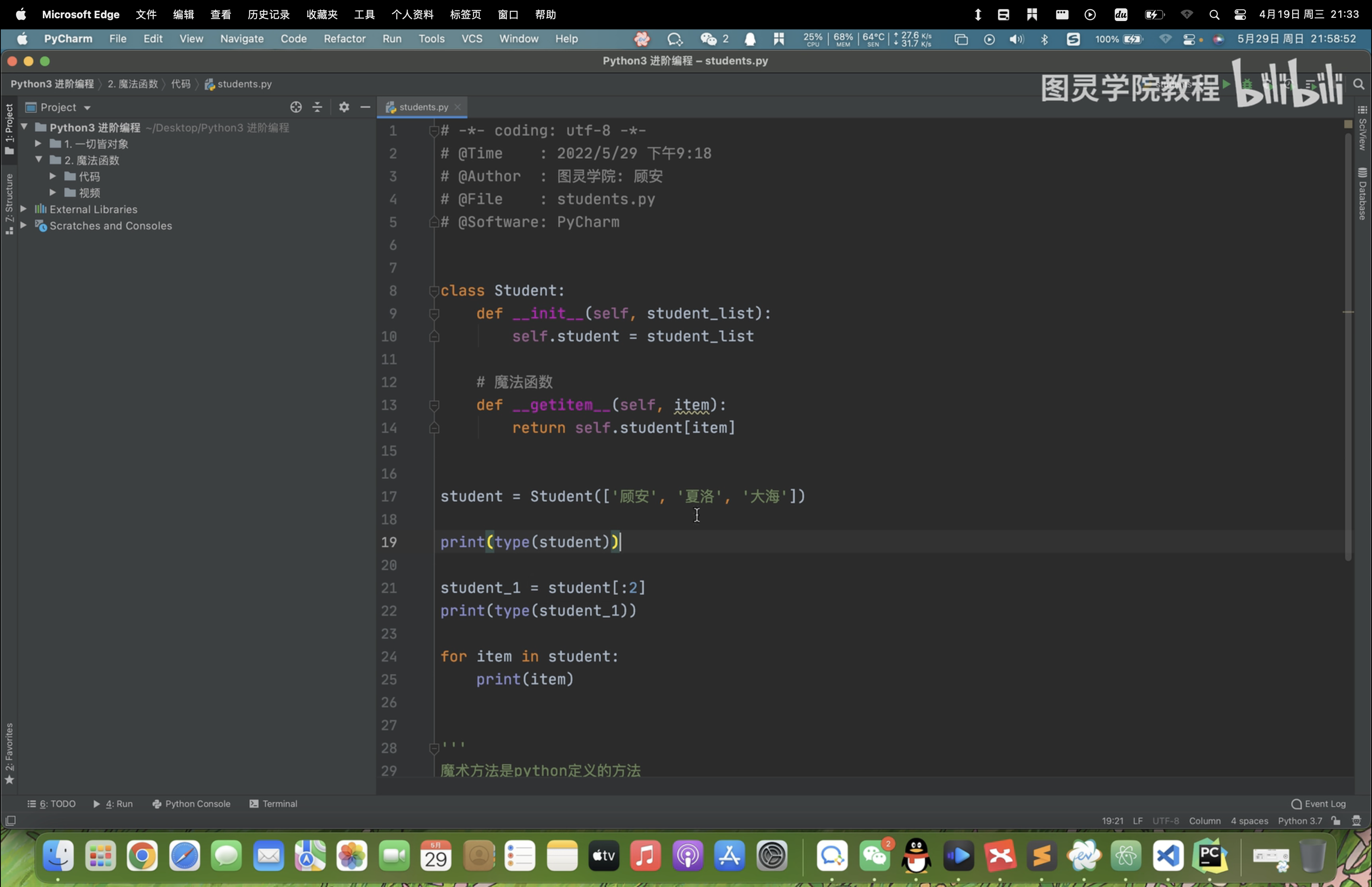Click the locate-file crosshair icon in Project panel
1372x887 pixels.
pos(296,107)
